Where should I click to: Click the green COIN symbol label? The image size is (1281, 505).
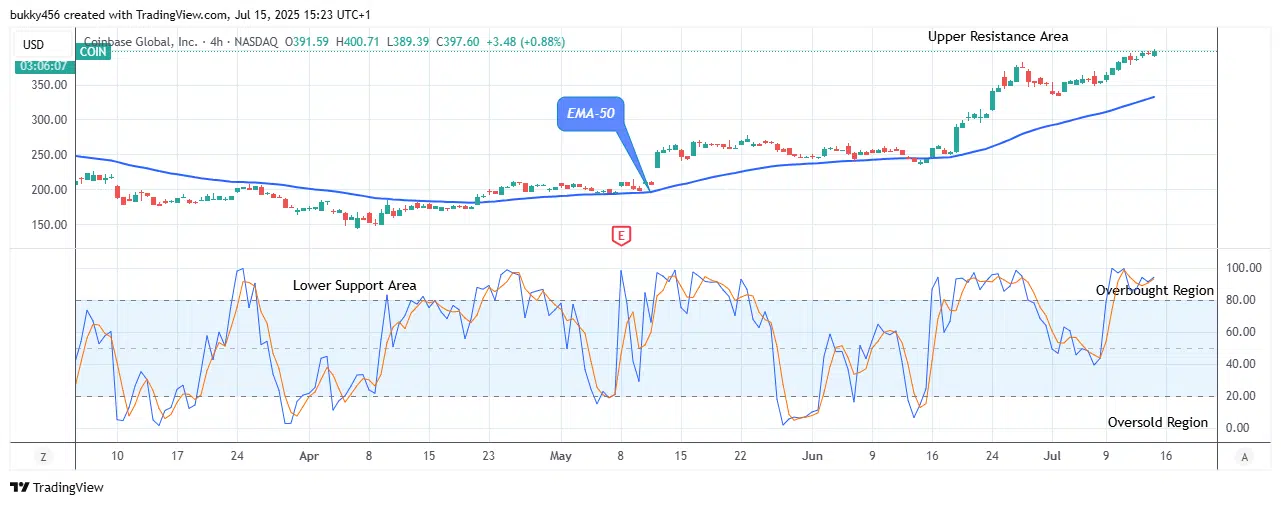[x=96, y=52]
